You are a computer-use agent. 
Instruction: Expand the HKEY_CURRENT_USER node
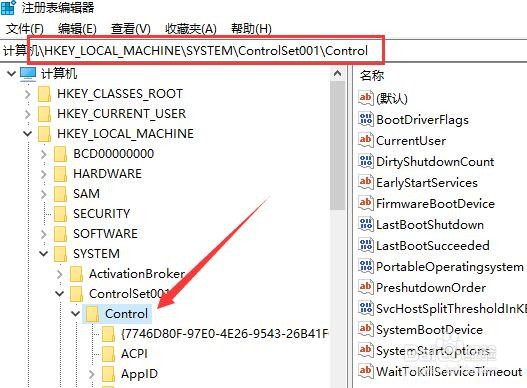click(x=28, y=114)
